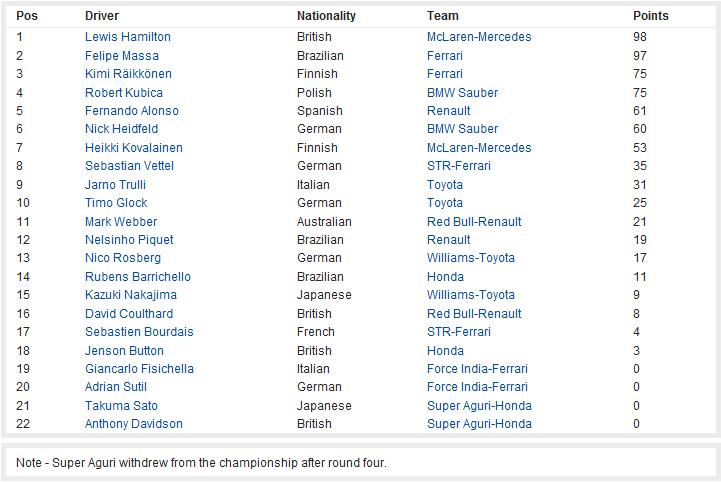Click Kimi Räikkönen's name
Screen dimensions: 721x482
click(x=128, y=74)
